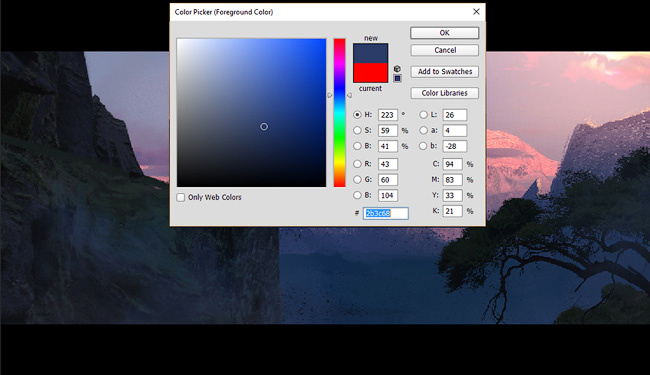This screenshot has height=375, width=650.
Task: Click the Lab a input showing 4
Action: [x=455, y=131]
